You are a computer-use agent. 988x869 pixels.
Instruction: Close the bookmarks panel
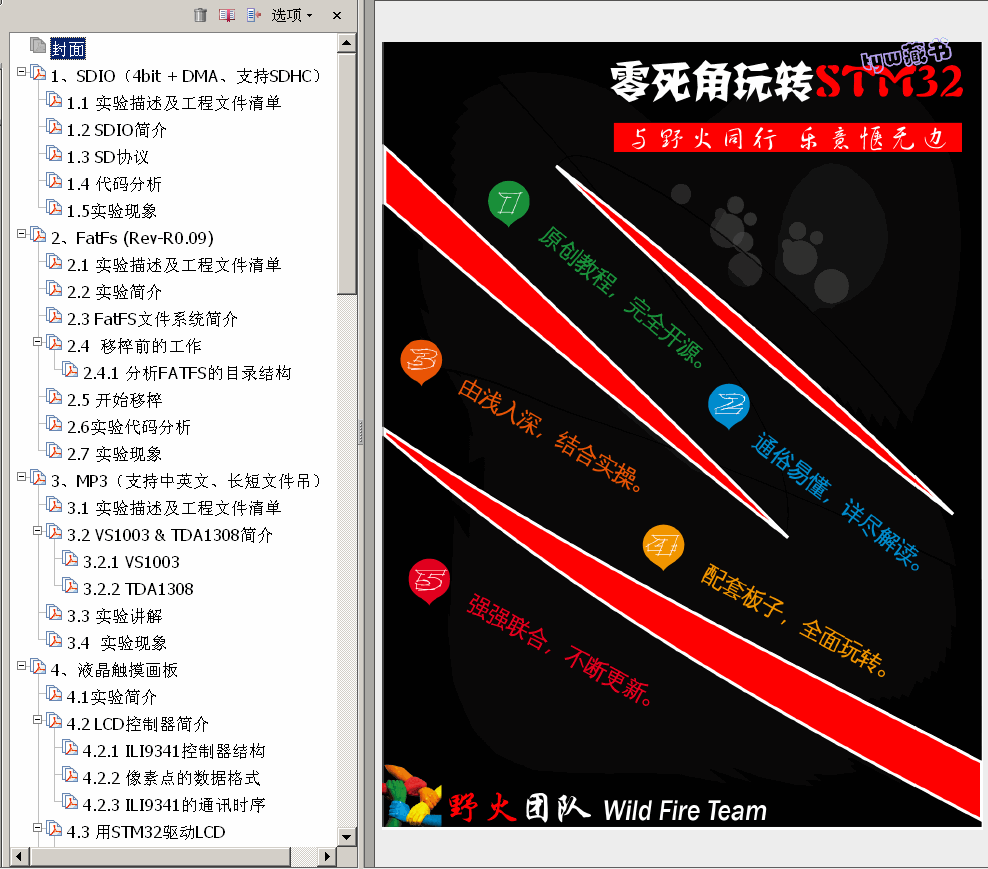click(337, 16)
